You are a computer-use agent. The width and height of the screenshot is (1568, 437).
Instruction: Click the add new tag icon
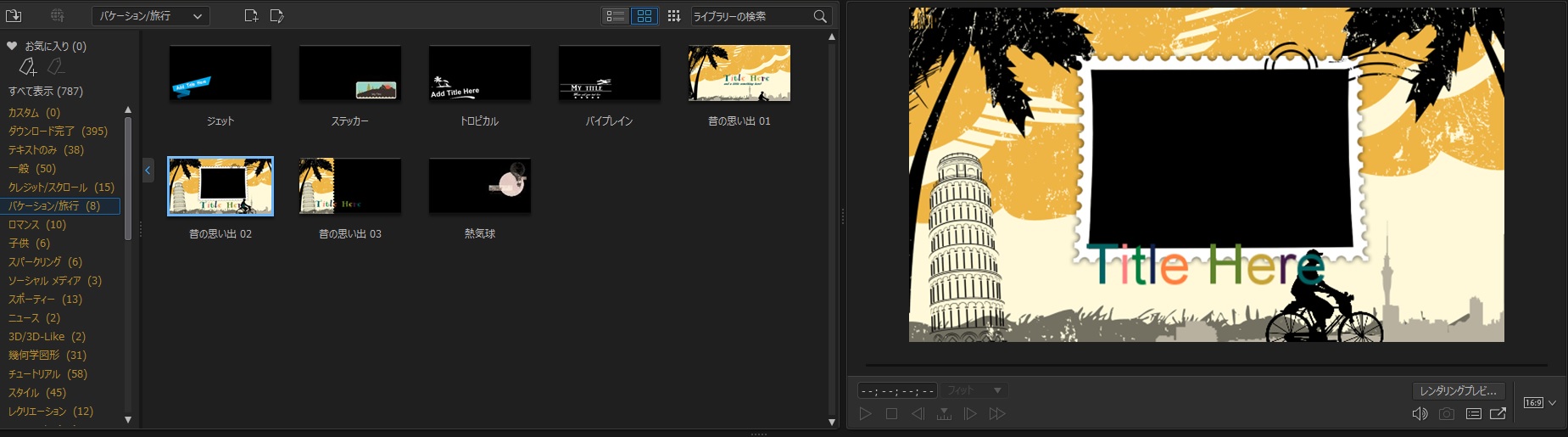(27, 66)
